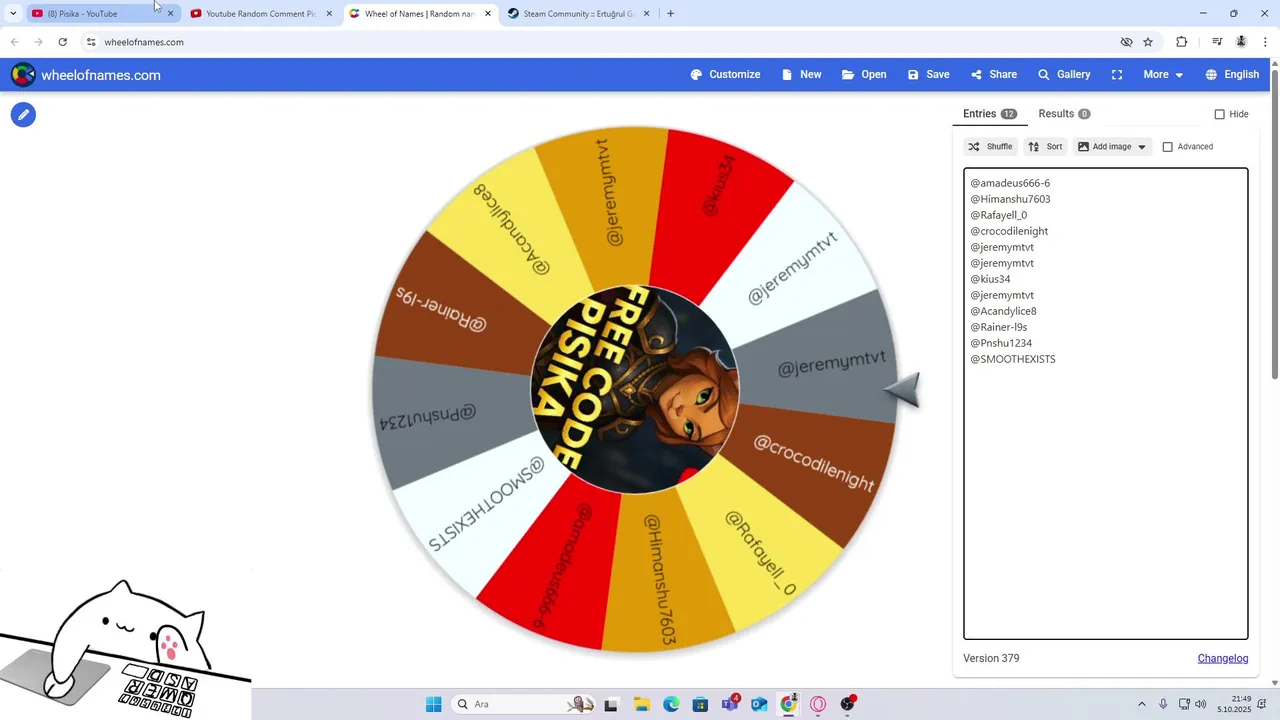Open the Changelog link
The image size is (1280, 720).
pyautogui.click(x=1223, y=658)
